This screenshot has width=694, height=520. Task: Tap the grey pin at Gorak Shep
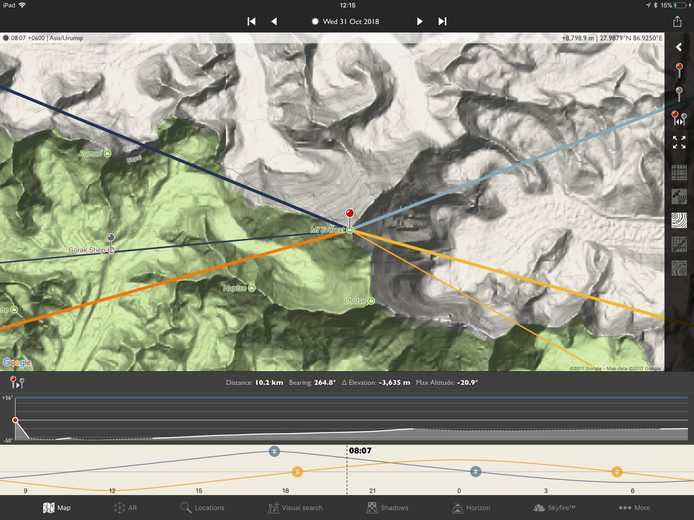tap(111, 239)
